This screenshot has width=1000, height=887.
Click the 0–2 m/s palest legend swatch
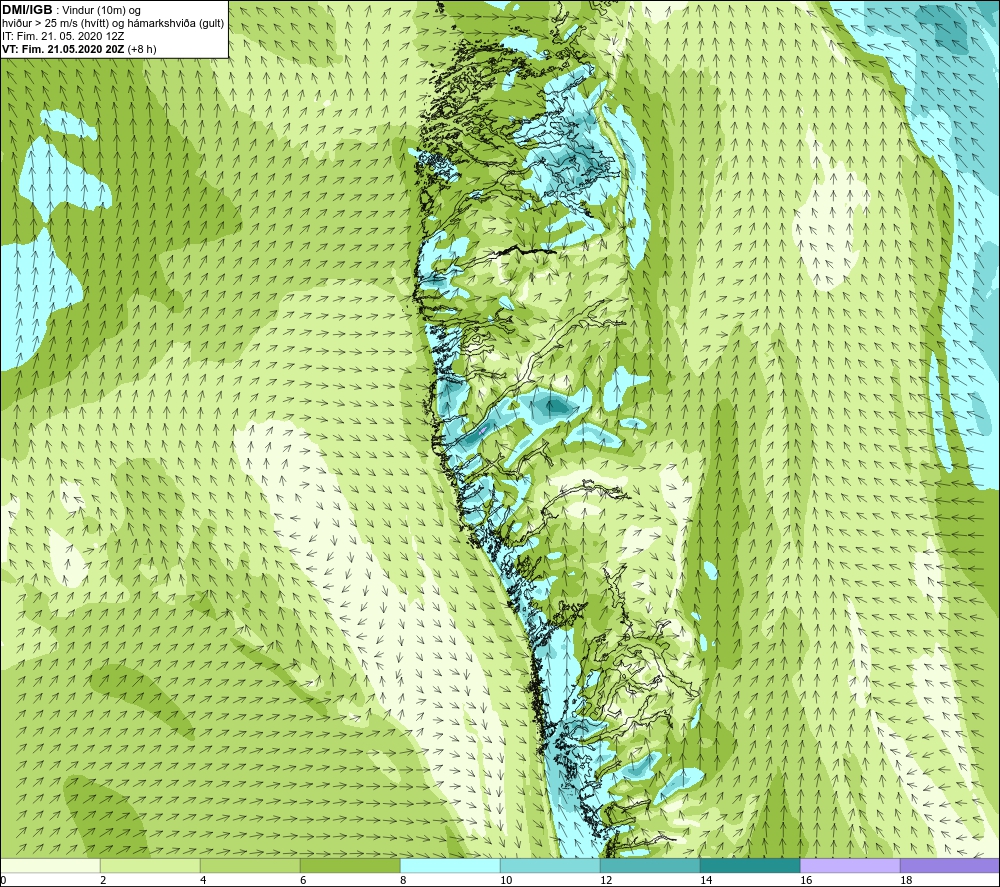click(50, 865)
